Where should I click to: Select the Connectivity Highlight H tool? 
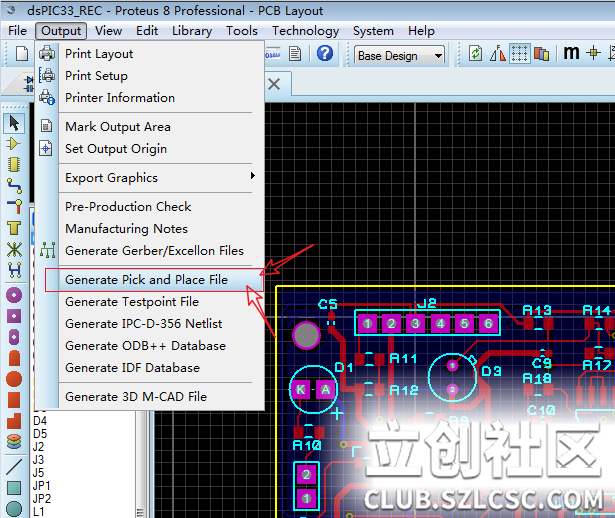tap(14, 270)
